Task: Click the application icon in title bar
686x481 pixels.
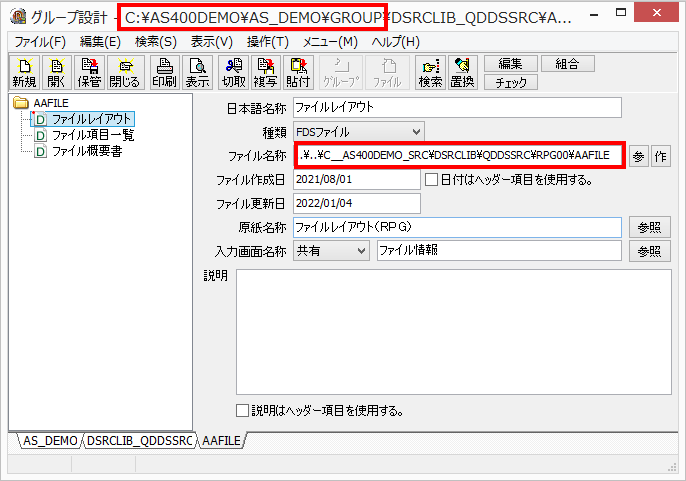Action: 18,17
